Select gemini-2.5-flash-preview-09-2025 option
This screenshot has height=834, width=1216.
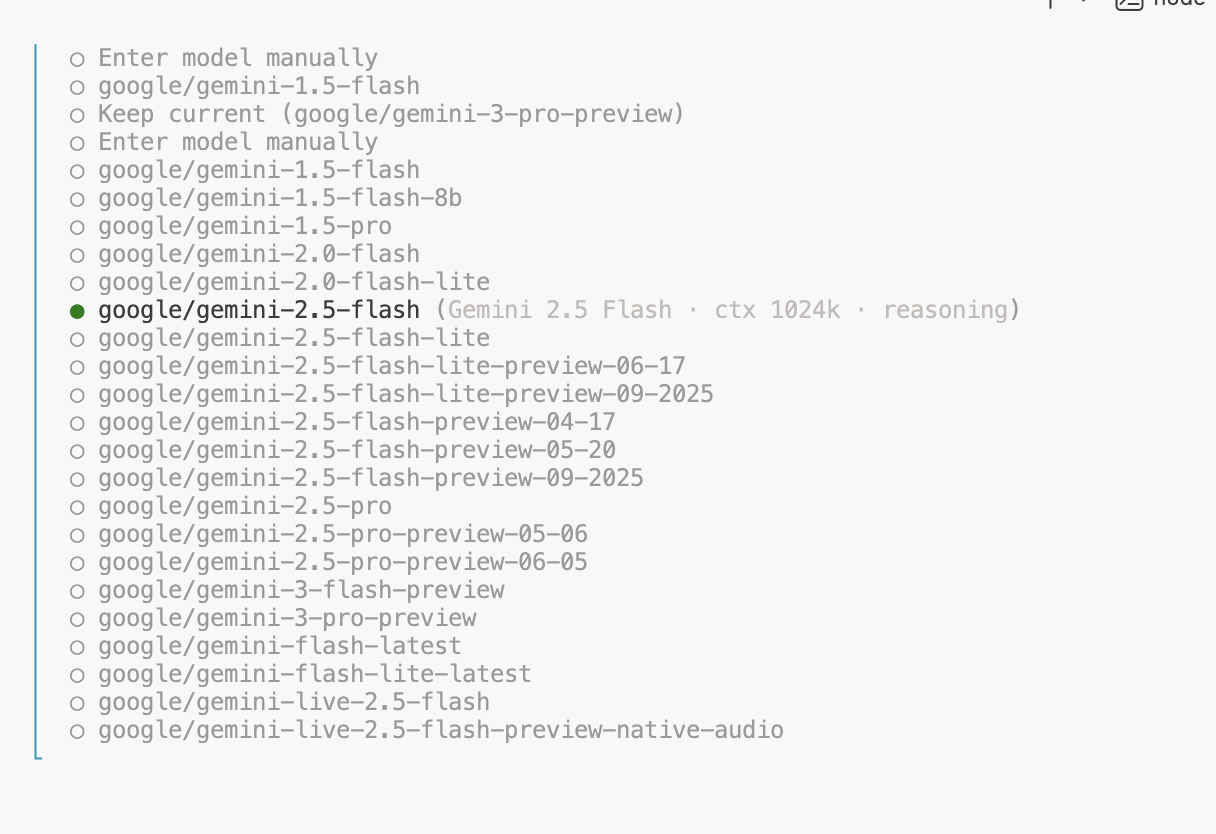(370, 478)
